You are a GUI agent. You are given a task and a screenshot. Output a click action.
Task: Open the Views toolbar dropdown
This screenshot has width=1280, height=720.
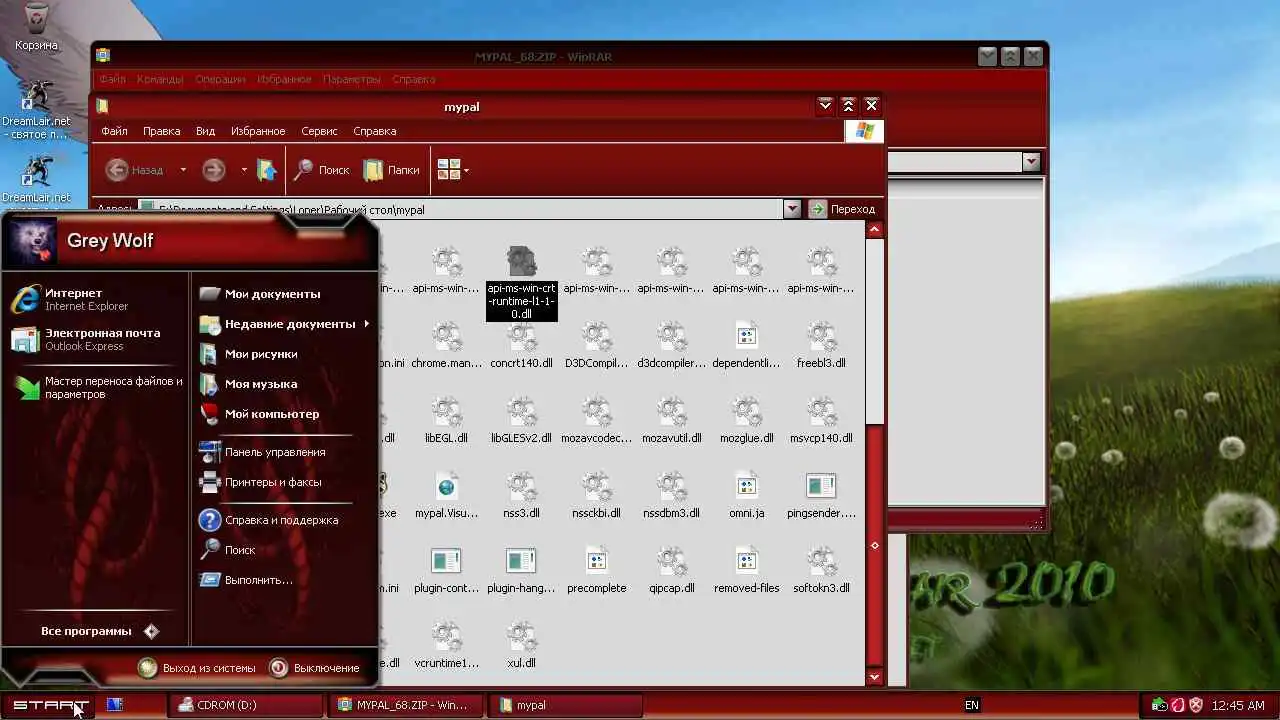453,170
